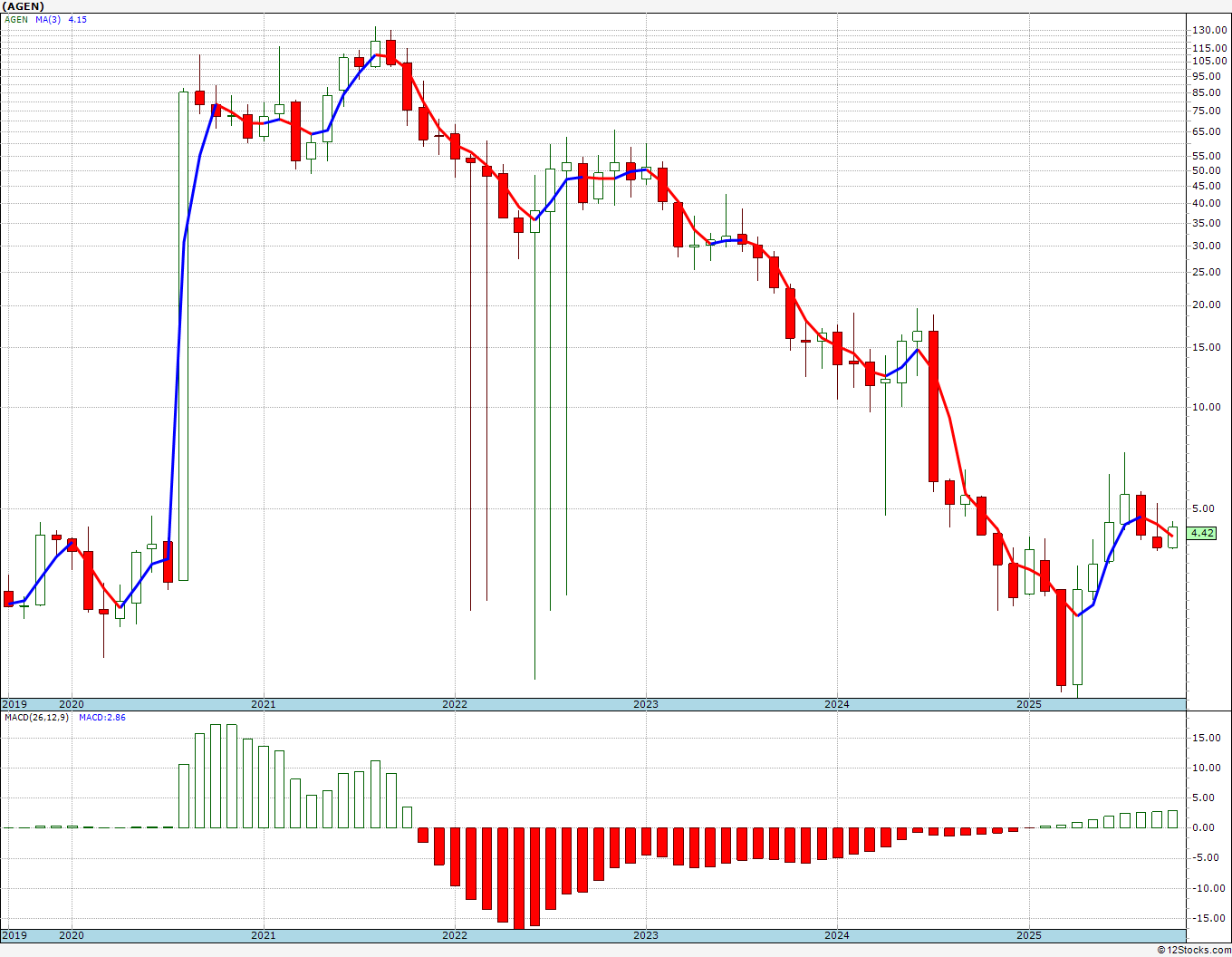
Task: Click 2025 on the price chart time axis
Action: click(x=1028, y=704)
